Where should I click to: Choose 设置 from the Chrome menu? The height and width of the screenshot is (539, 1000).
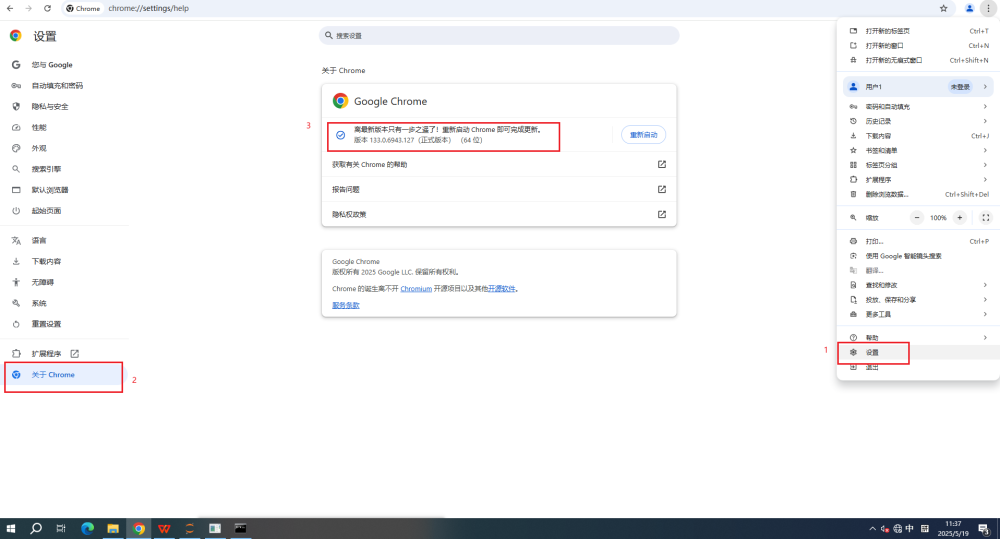pos(918,352)
